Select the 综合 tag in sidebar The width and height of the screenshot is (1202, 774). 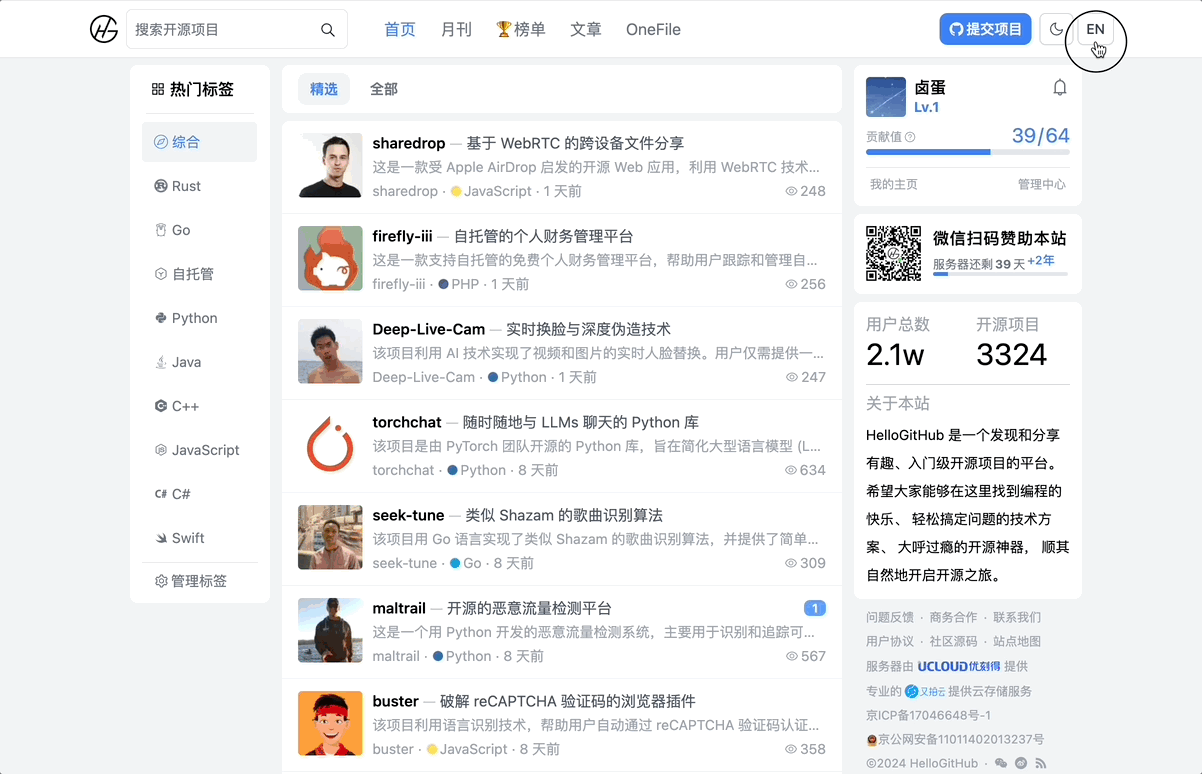tap(199, 142)
